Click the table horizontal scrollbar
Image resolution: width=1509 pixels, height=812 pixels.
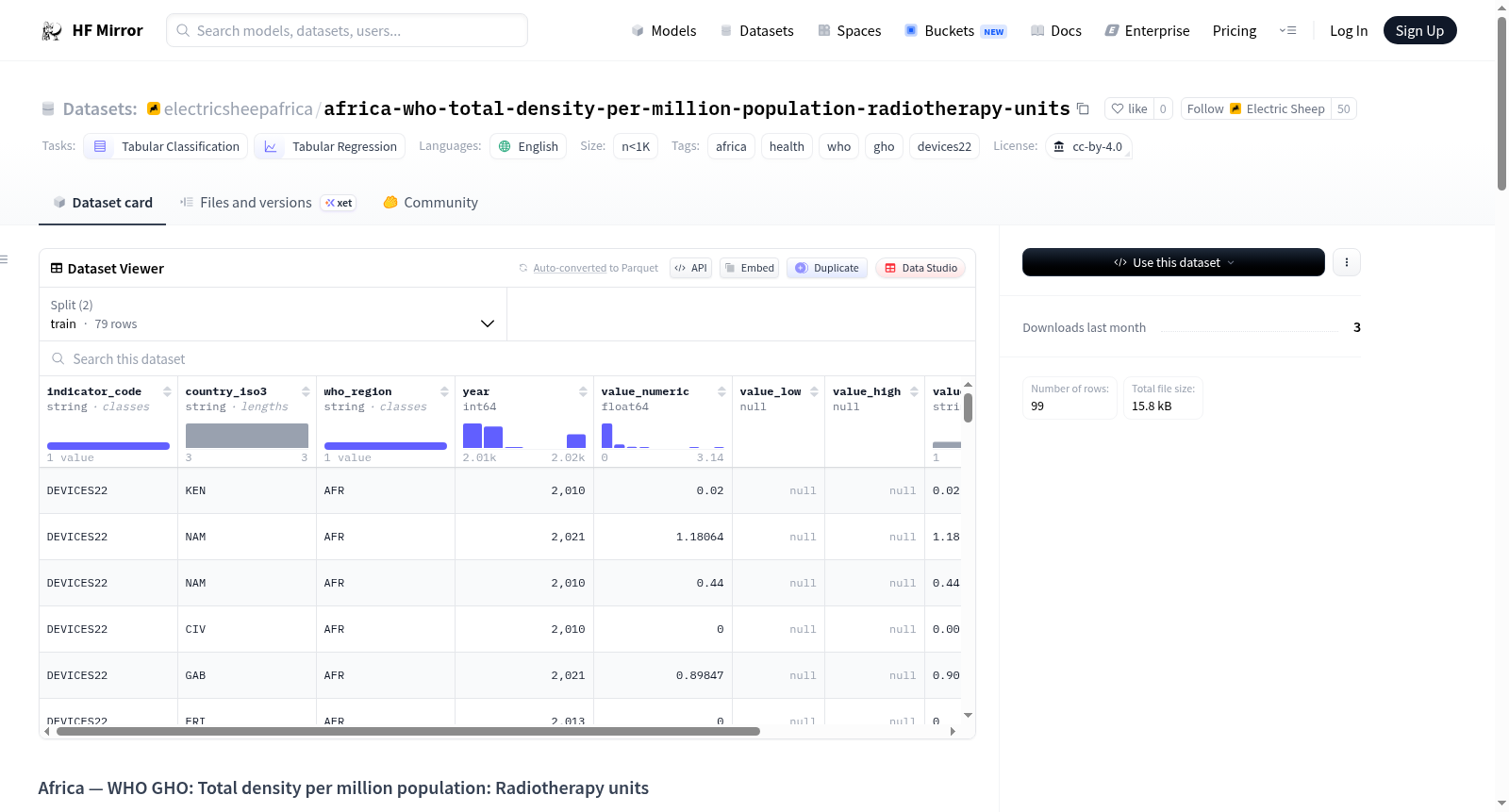pyautogui.click(x=408, y=731)
